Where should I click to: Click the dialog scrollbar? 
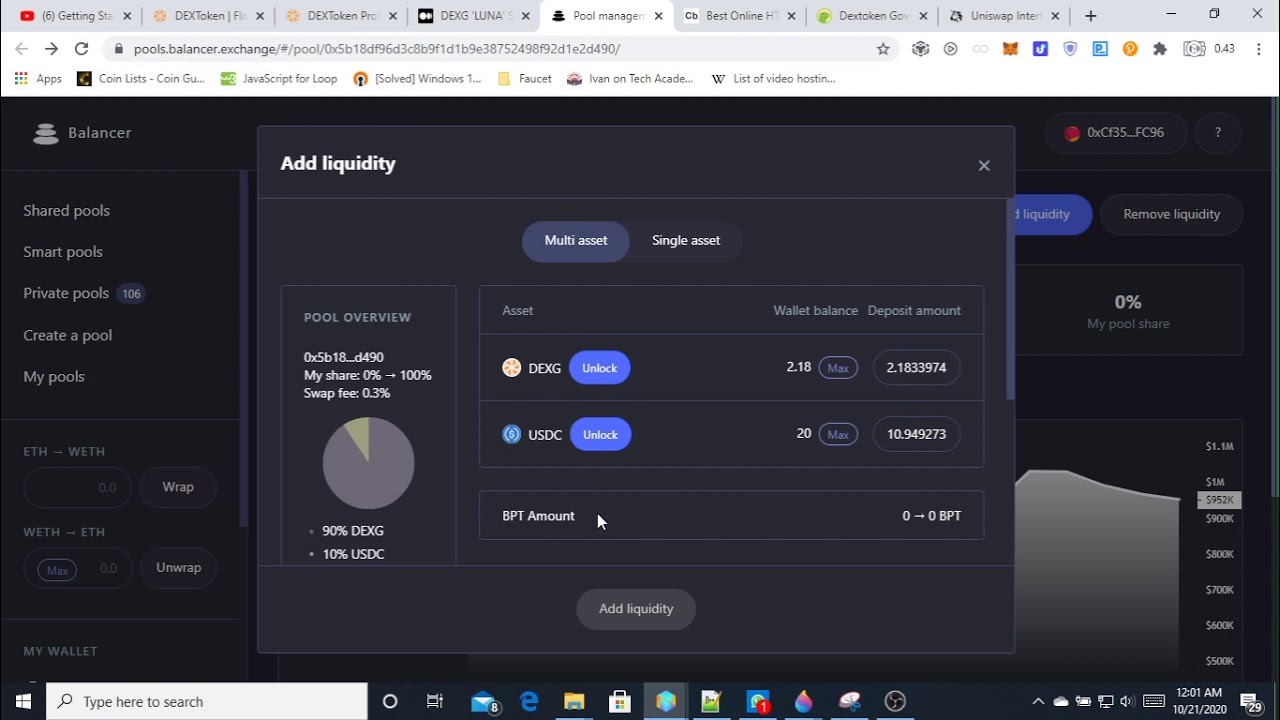click(x=1010, y=300)
